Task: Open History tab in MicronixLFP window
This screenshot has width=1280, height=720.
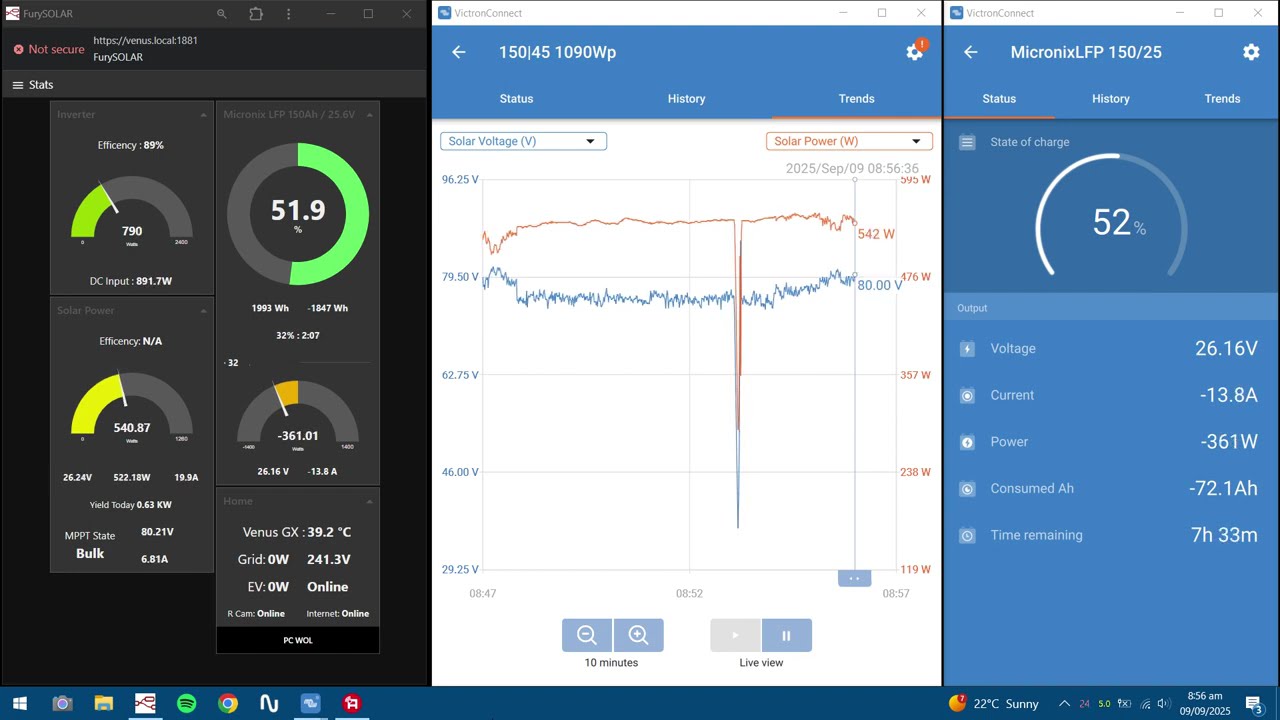Action: coord(1111,99)
